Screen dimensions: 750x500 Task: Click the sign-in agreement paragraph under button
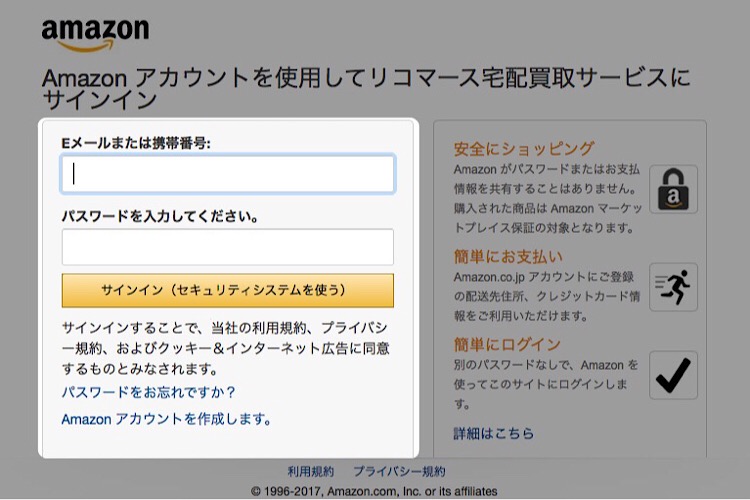click(225, 348)
